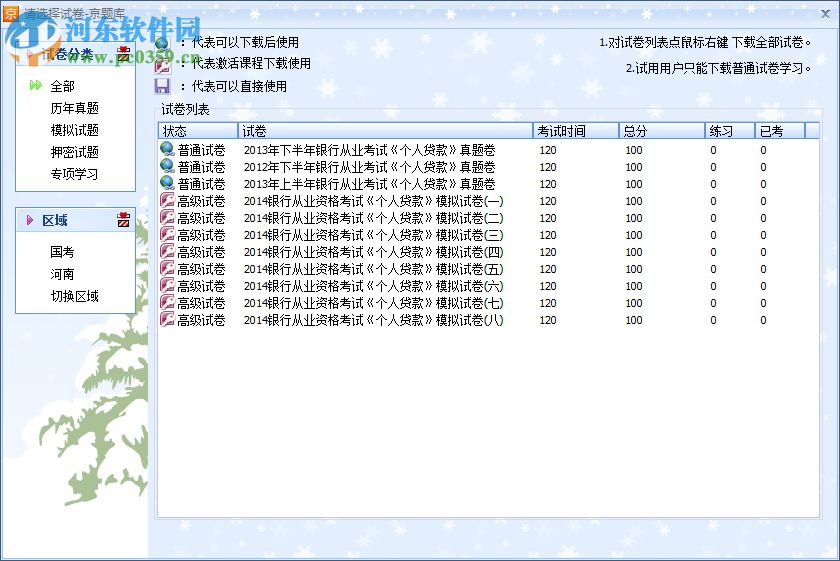Sort by 考试时间 column header
The image size is (840, 561).
(576, 131)
